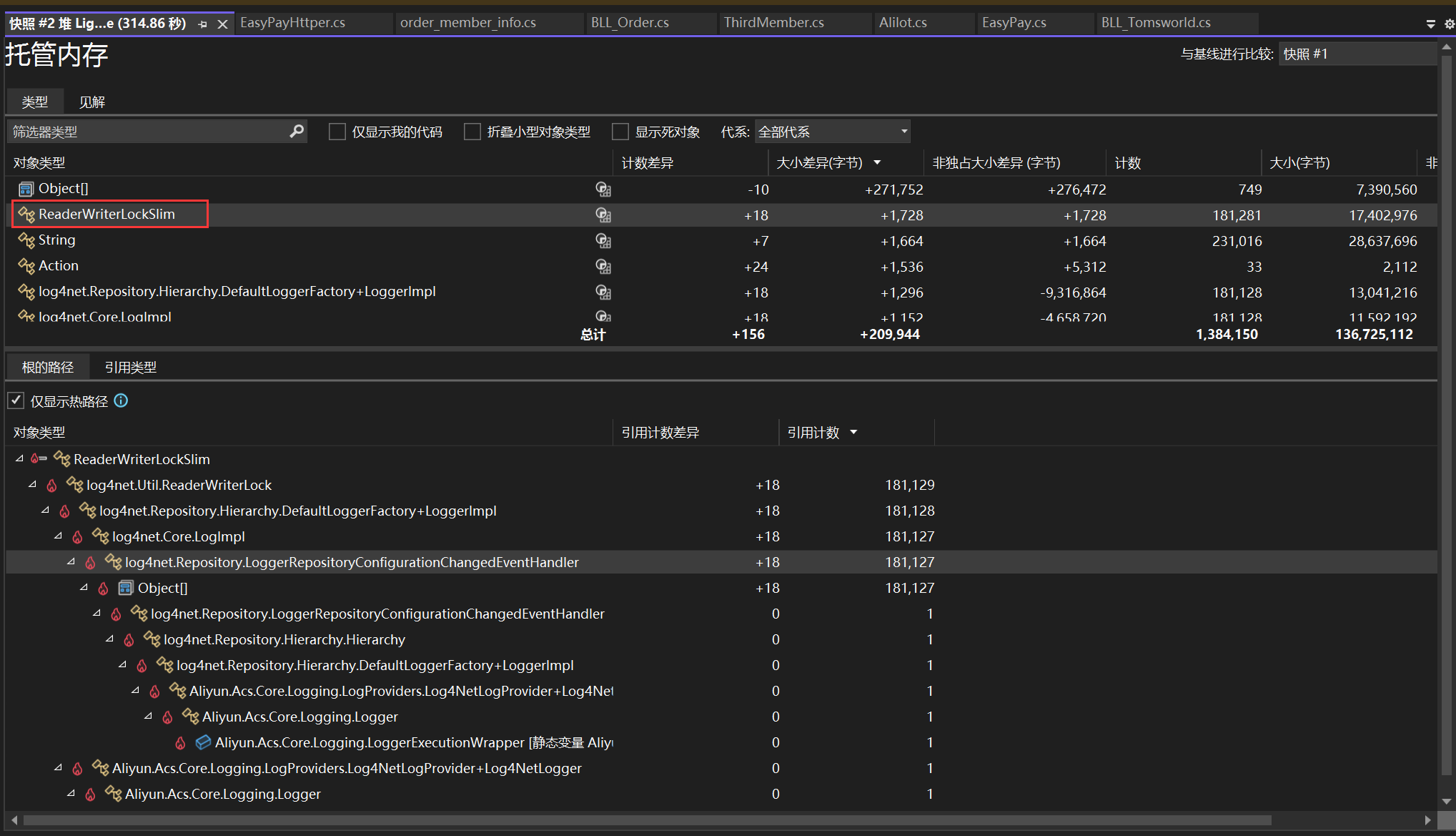Viewport: 1456px width, 836px height.
Task: Open the generation dropdown showing all generations
Action: pyautogui.click(x=833, y=132)
